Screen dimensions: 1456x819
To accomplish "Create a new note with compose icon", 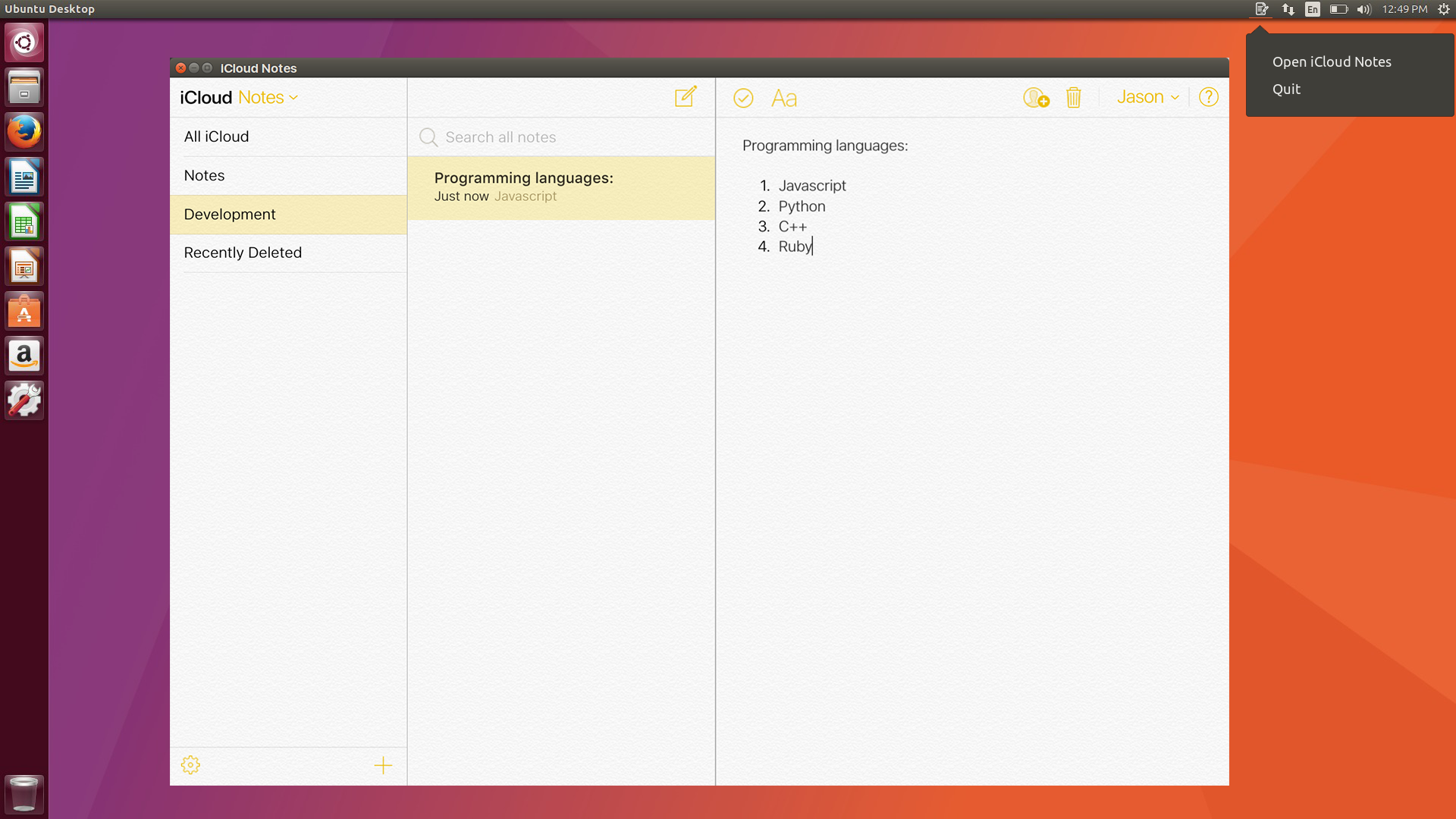I will coord(686,97).
